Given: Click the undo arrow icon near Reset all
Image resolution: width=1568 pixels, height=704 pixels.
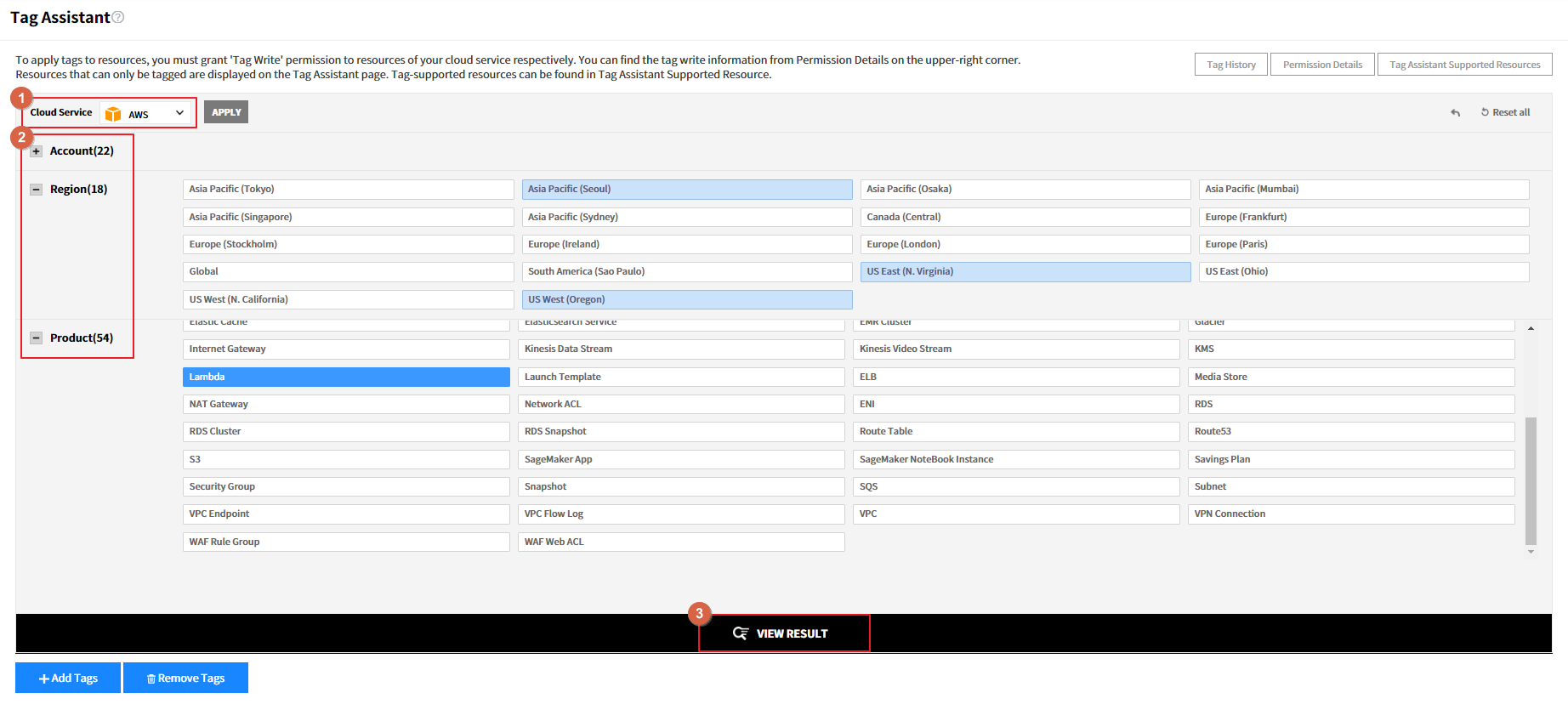Looking at the screenshot, I should (1455, 112).
